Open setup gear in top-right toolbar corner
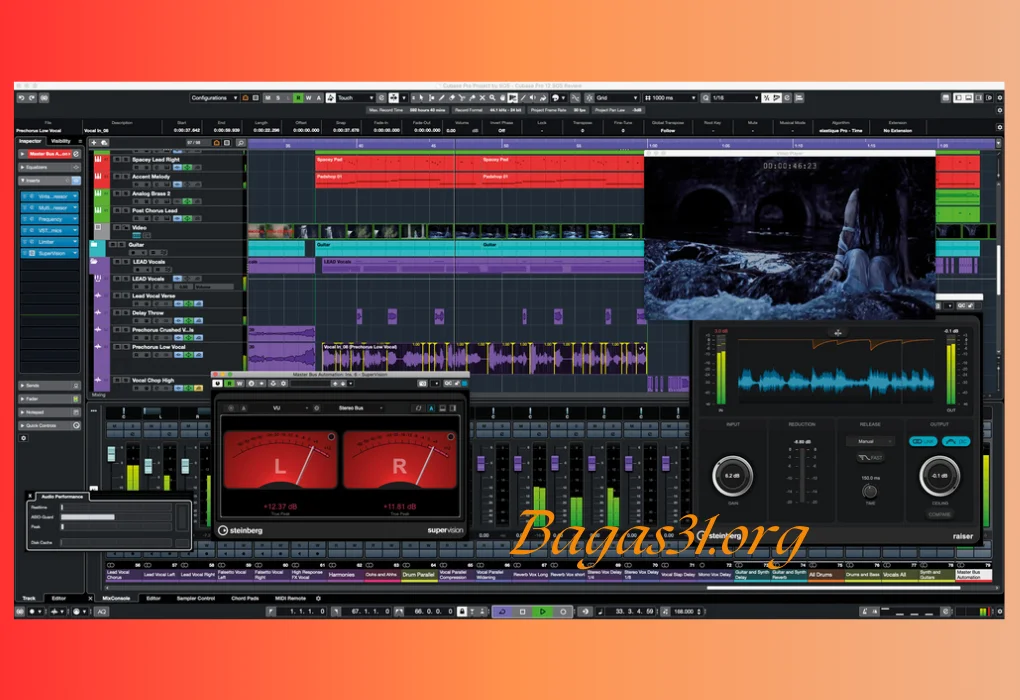Image resolution: width=1020 pixels, height=700 pixels. click(x=1000, y=98)
